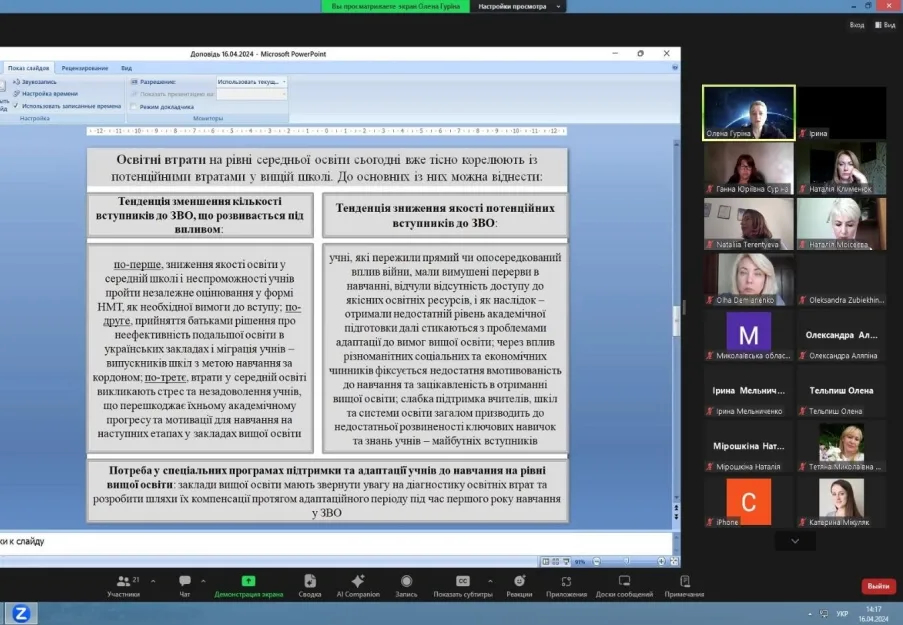This screenshot has height=625, width=903.
Task: Open Реакции reactions menu
Action: [x=519, y=584]
